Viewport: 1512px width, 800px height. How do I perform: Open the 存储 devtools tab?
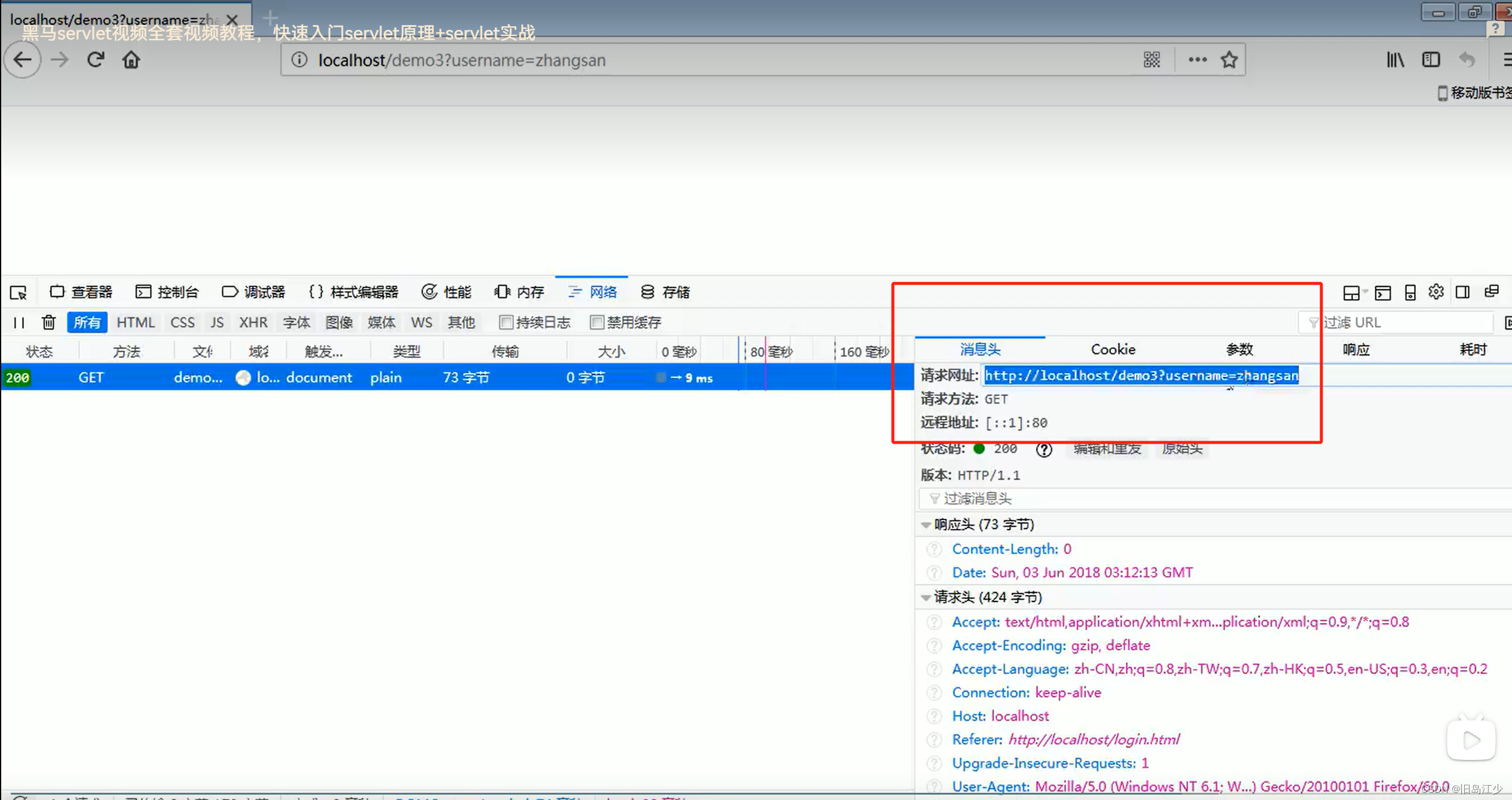[665, 292]
